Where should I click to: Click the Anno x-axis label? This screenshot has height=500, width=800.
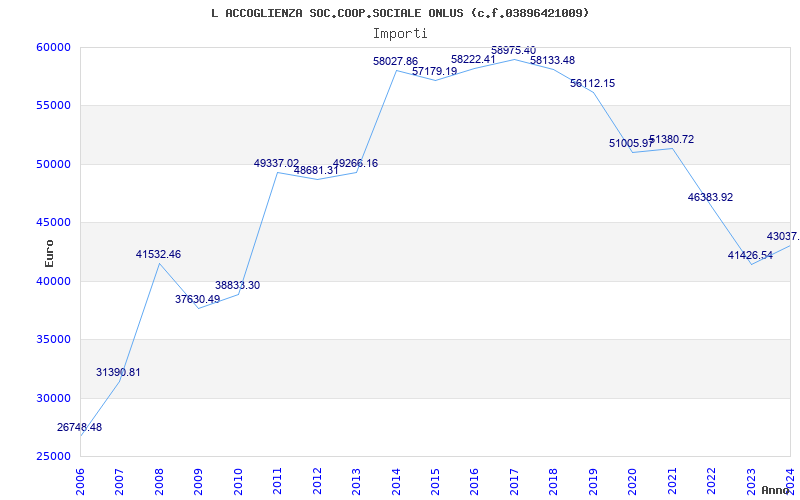point(776,490)
